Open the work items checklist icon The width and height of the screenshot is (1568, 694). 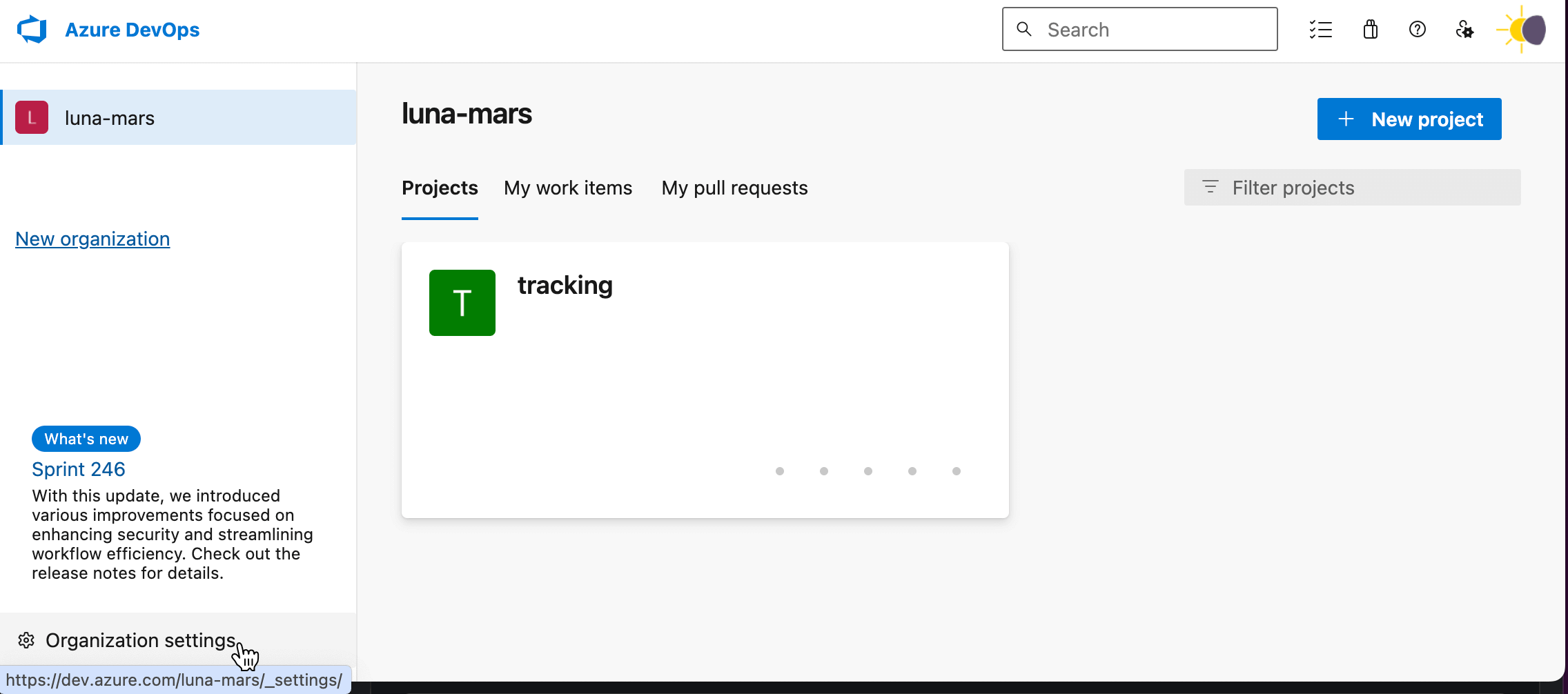click(x=1320, y=30)
